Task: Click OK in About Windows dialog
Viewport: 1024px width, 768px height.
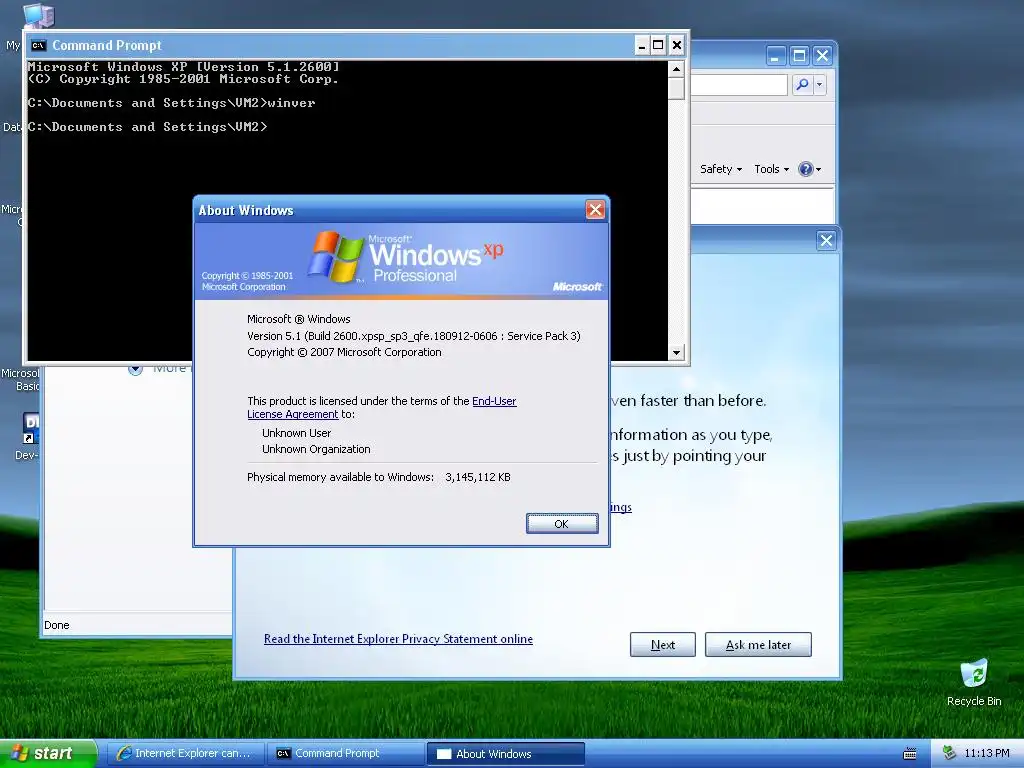Action: pos(562,524)
